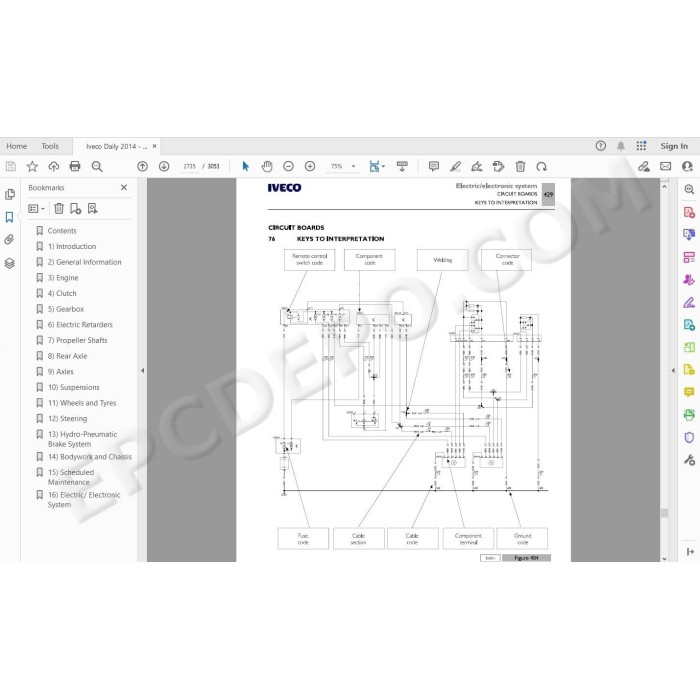Open the Find text magnifier
This screenshot has width=700, height=700.
[x=97, y=167]
